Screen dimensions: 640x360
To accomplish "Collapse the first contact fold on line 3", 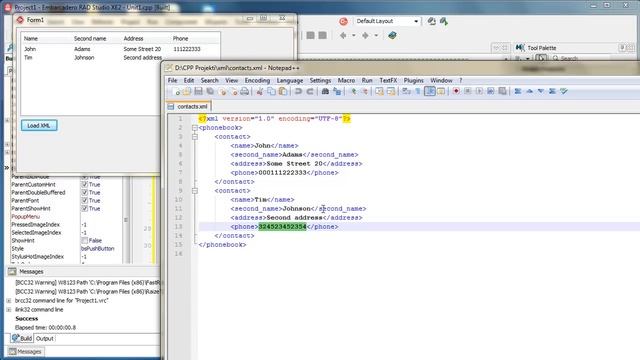I will tap(195, 137).
